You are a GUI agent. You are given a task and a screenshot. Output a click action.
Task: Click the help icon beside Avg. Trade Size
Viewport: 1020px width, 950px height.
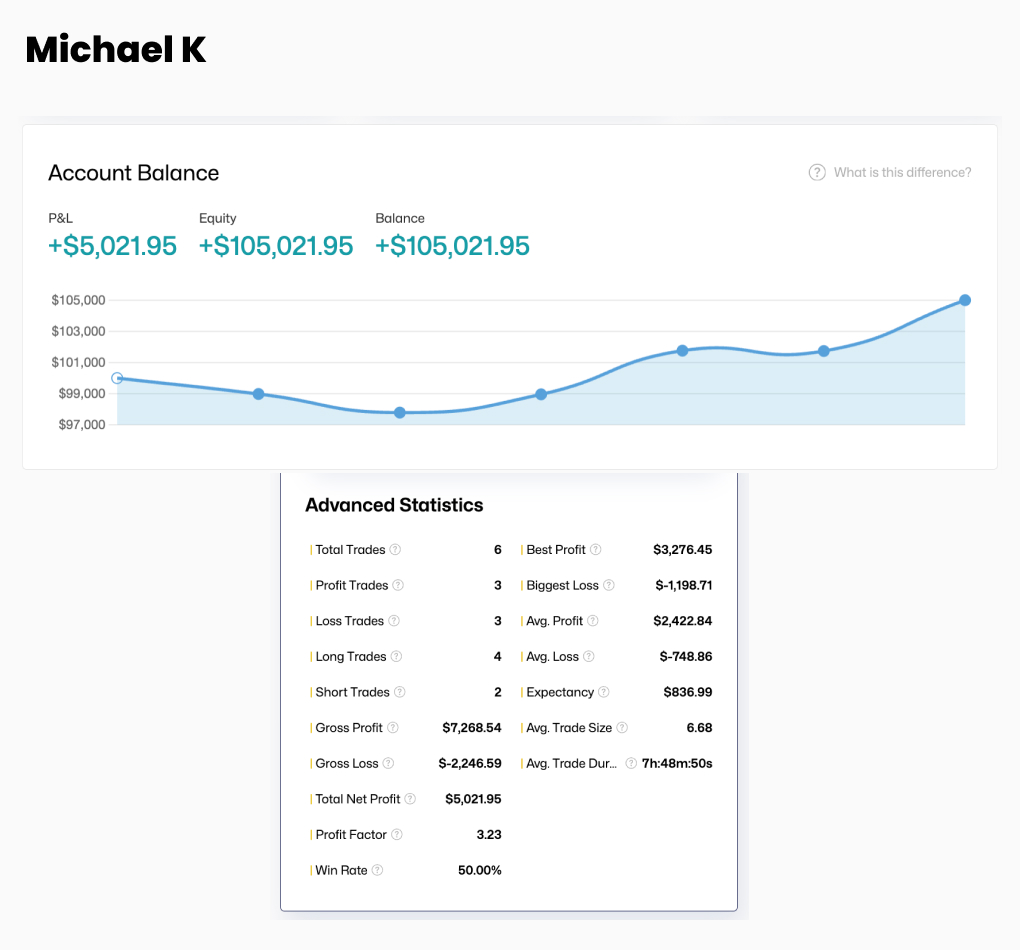pos(622,728)
